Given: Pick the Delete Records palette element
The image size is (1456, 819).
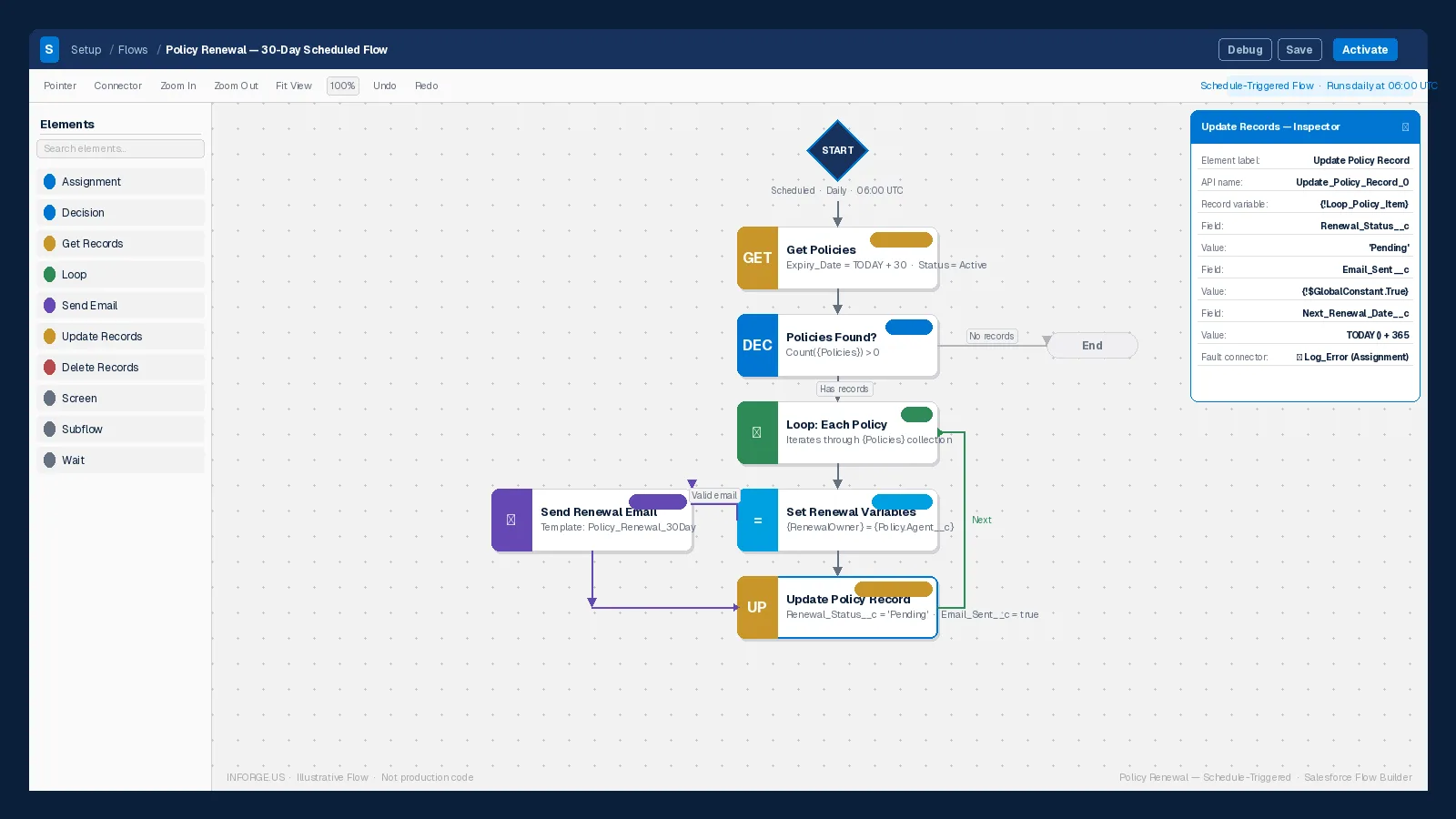Looking at the screenshot, I should click(x=121, y=368).
